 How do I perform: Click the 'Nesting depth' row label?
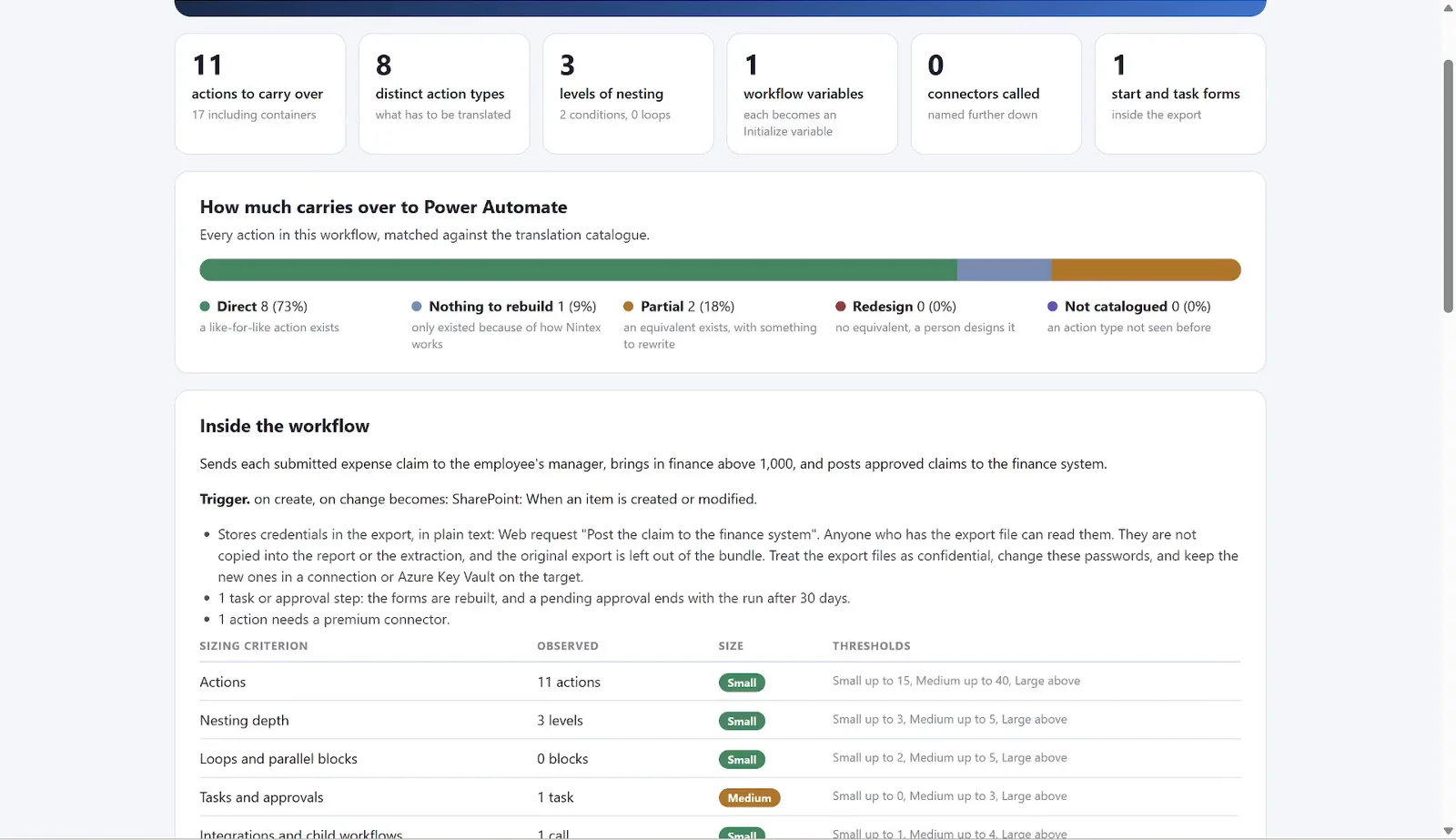(x=244, y=721)
